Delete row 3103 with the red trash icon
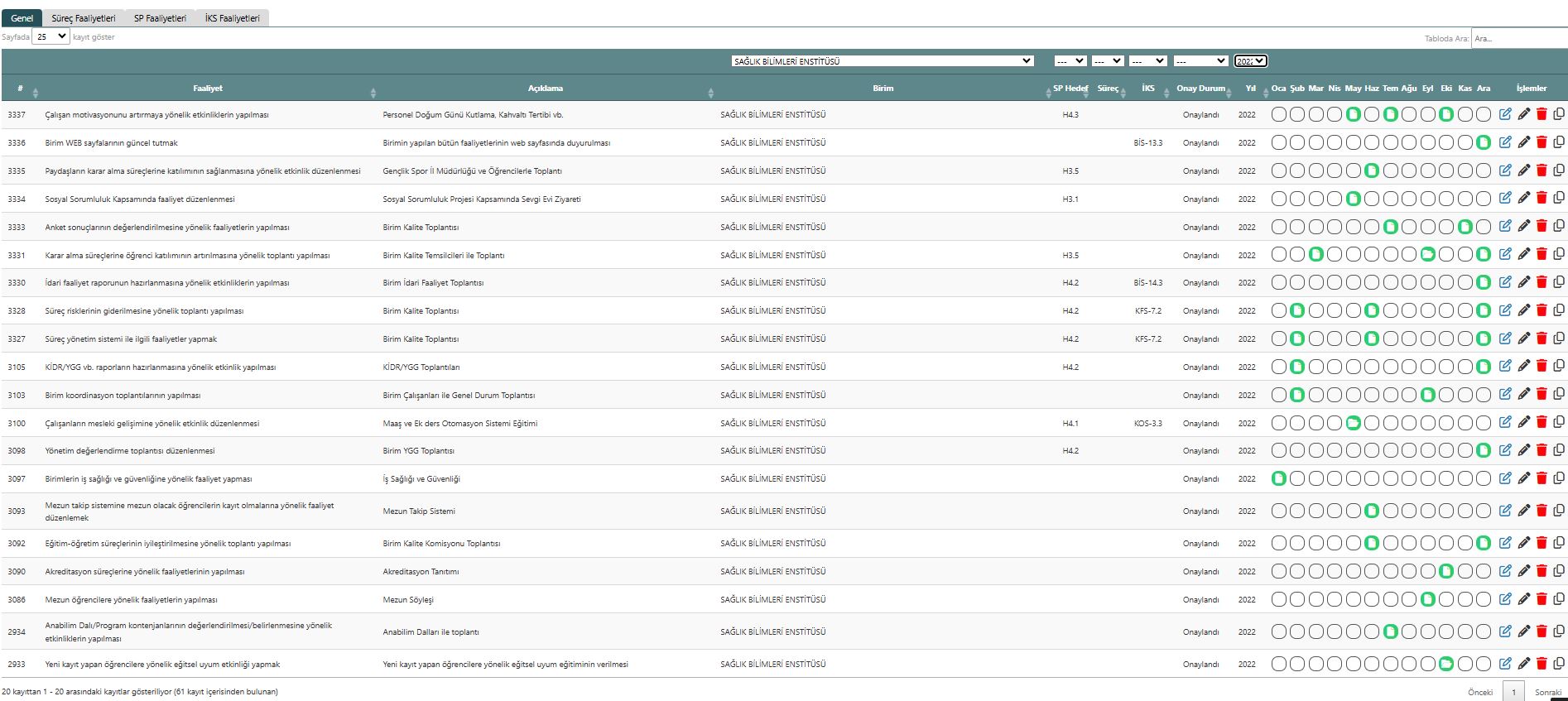 [1542, 395]
